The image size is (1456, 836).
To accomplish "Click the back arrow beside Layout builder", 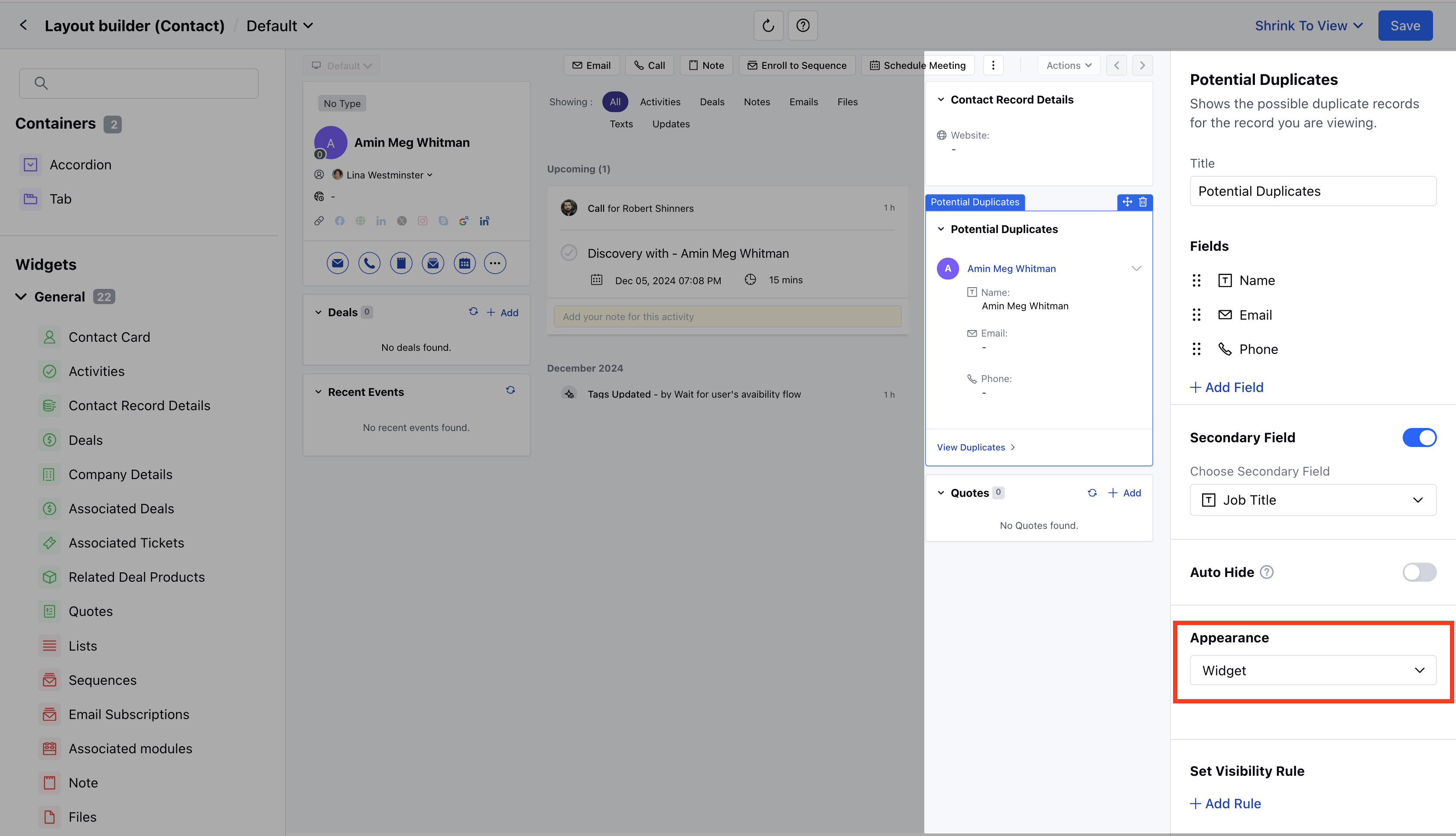I will 23,25.
